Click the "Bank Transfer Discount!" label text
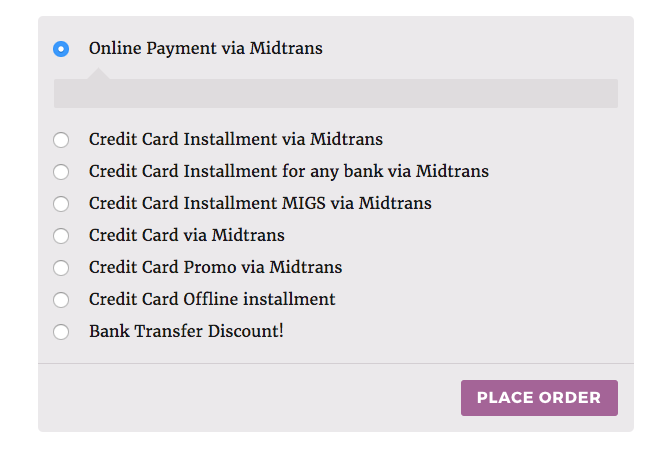This screenshot has width=653, height=453. point(186,331)
